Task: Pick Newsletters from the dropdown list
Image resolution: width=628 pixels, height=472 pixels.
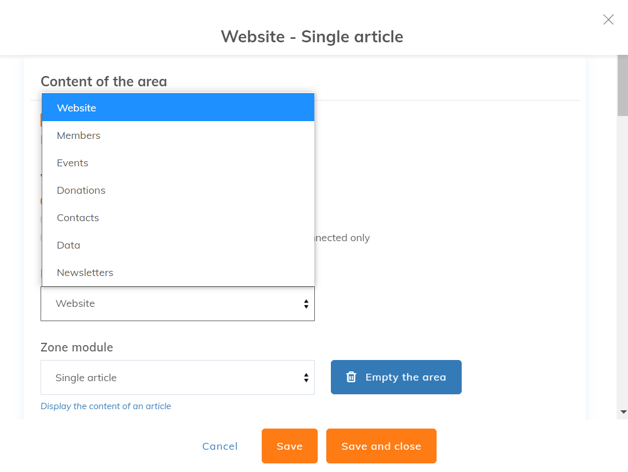Action: click(178, 272)
